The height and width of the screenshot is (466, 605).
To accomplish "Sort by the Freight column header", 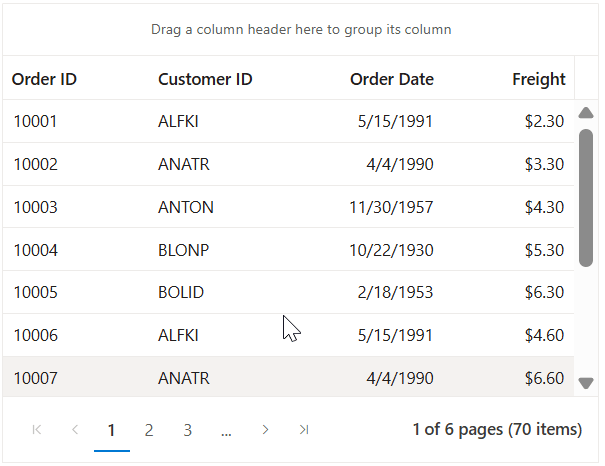I will coord(538,79).
